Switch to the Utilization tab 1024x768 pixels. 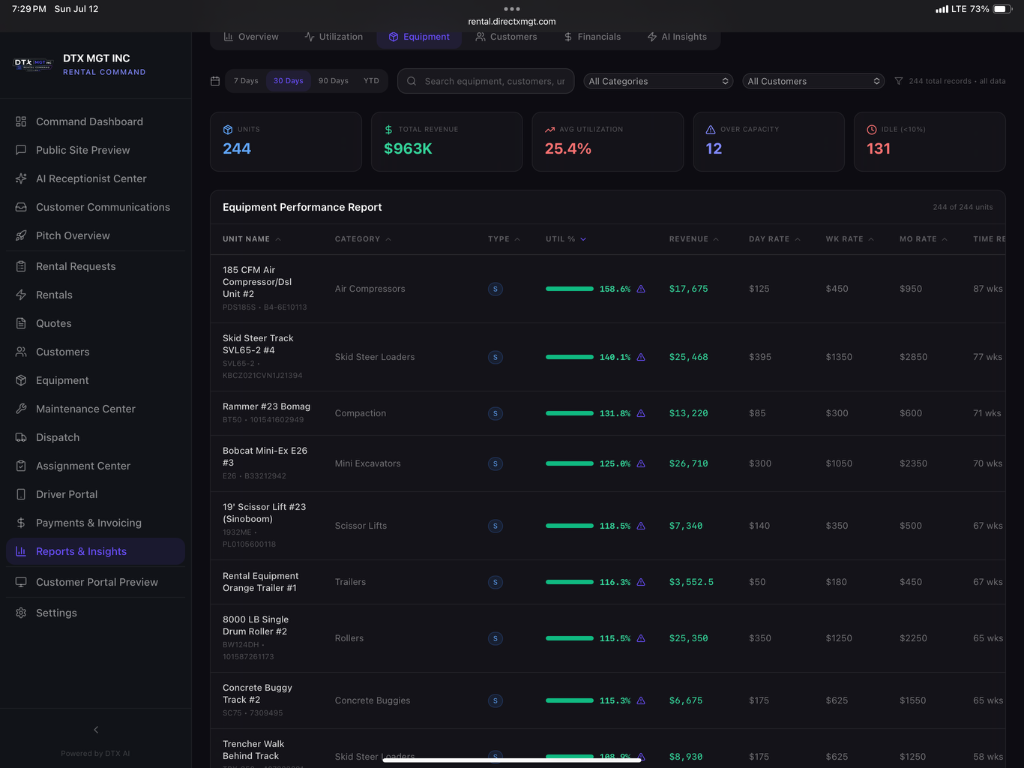[x=334, y=37]
